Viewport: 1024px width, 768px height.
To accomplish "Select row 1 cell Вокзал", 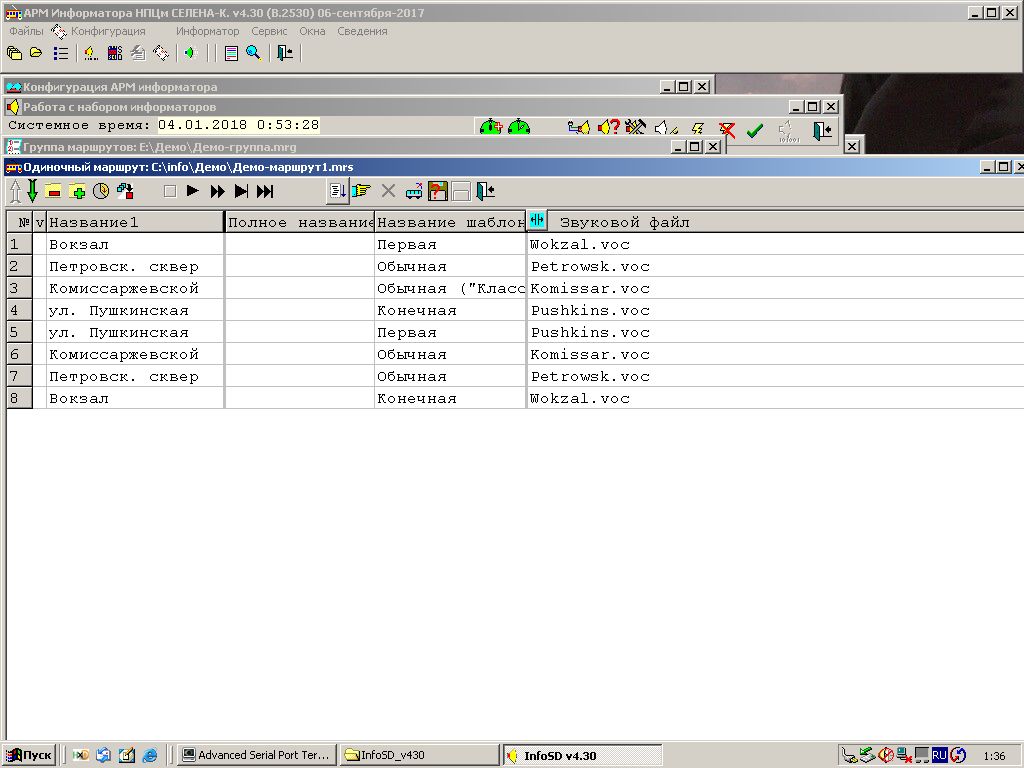I will pyautogui.click(x=135, y=244).
